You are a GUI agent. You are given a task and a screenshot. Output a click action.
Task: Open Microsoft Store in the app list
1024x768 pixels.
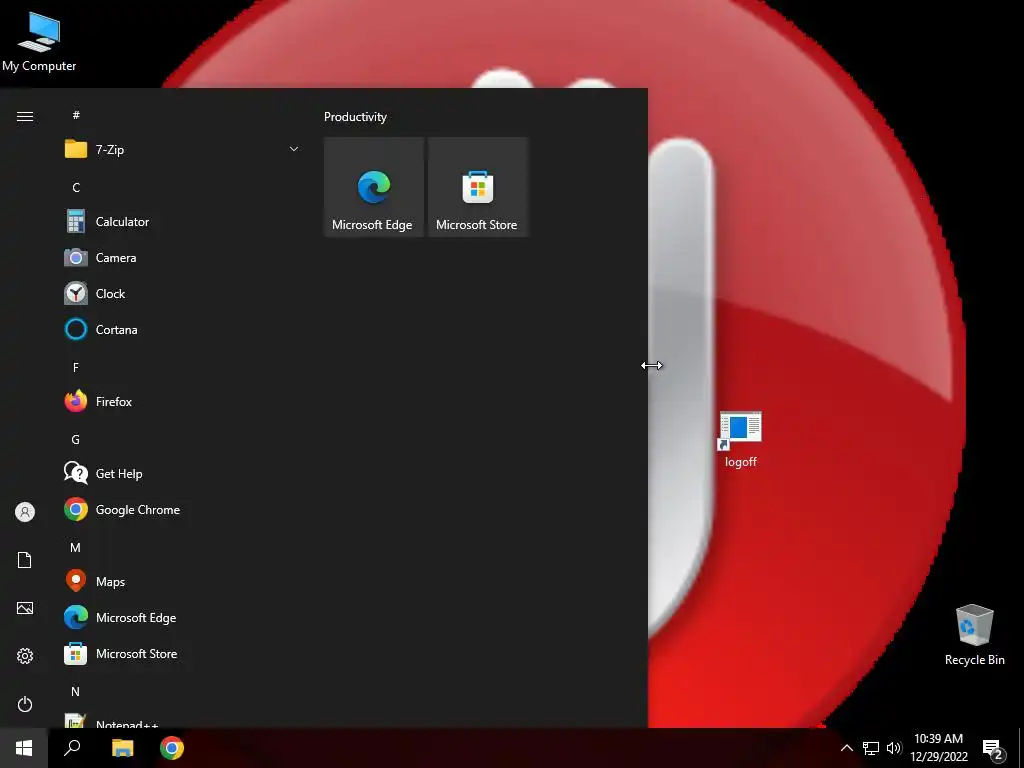point(183,654)
